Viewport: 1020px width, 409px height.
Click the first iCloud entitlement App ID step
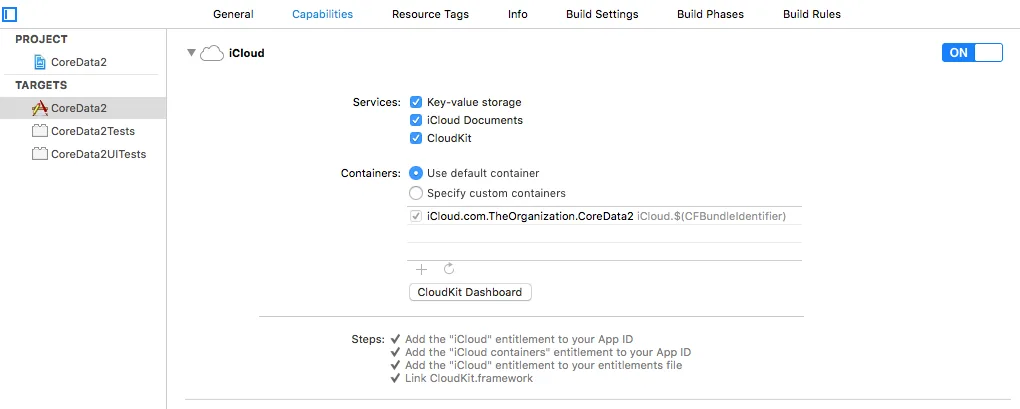pos(518,339)
